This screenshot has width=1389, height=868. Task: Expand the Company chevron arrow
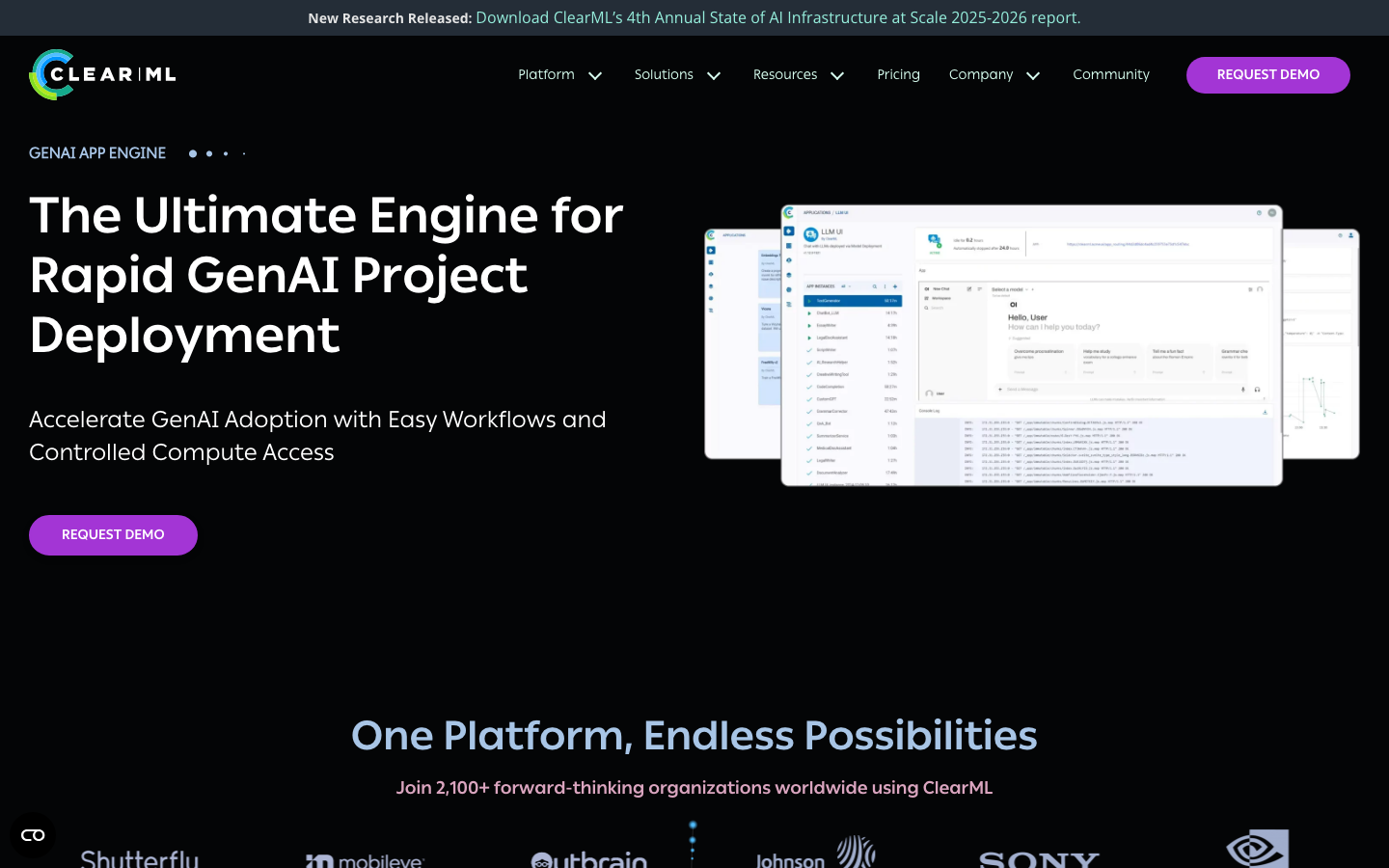pos(1033,76)
